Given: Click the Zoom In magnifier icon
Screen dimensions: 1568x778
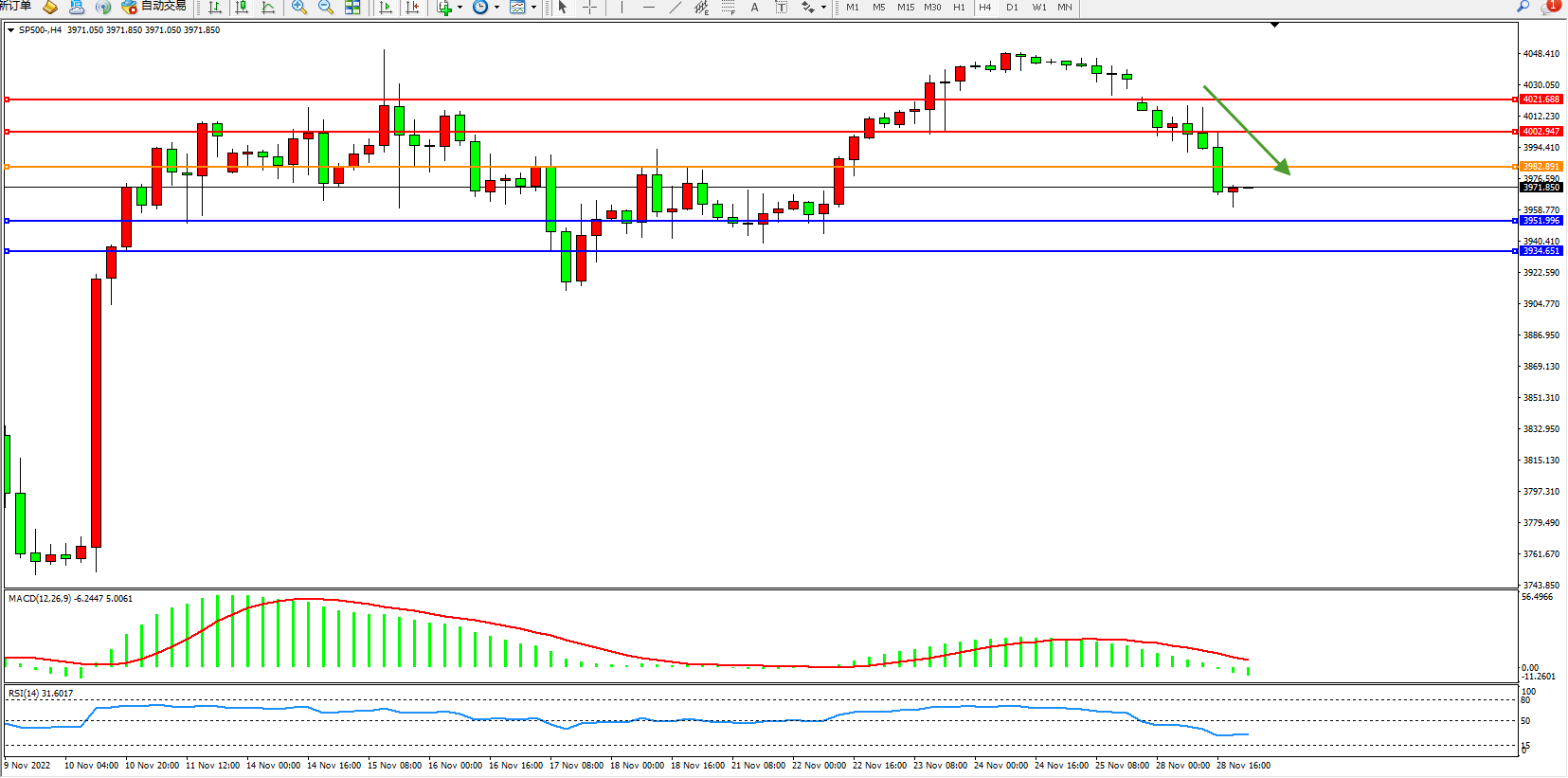Looking at the screenshot, I should (x=299, y=8).
